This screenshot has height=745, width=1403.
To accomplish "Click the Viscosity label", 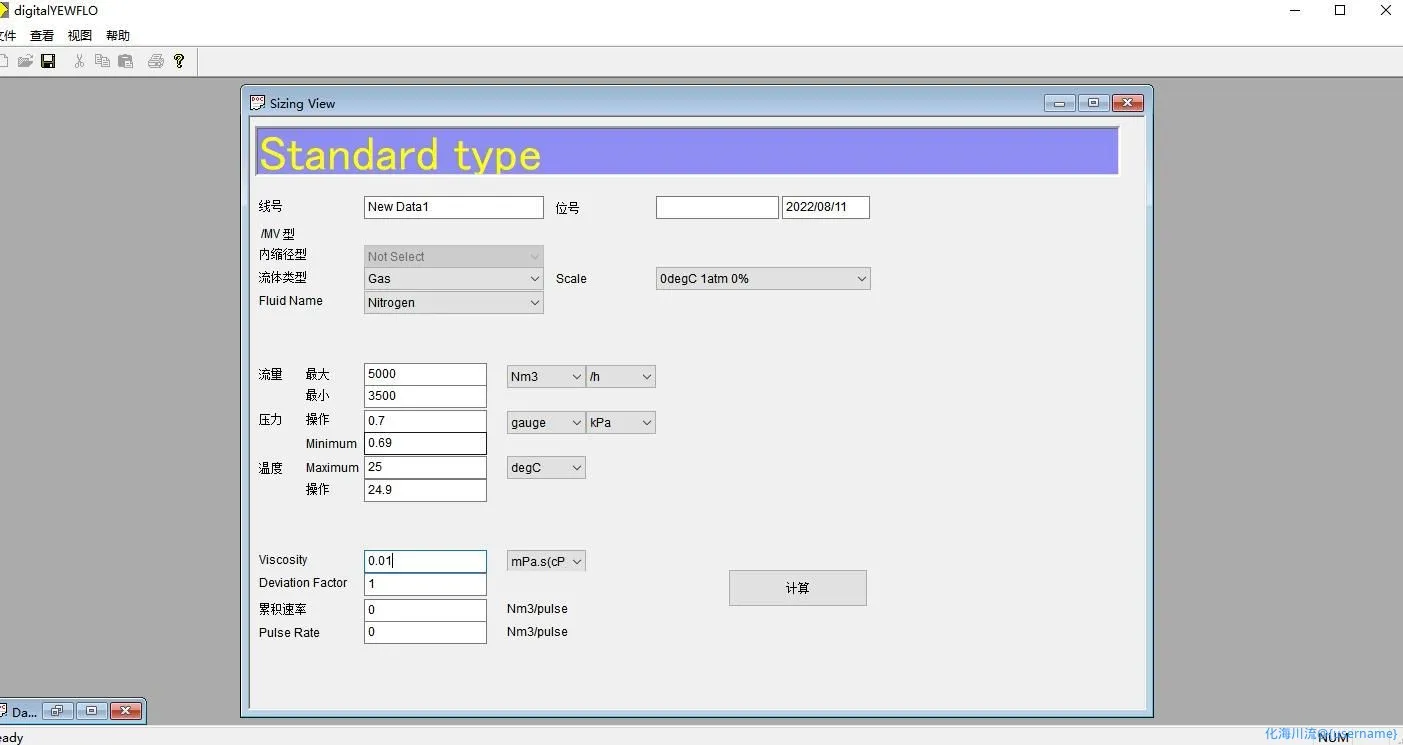I will (x=283, y=560).
